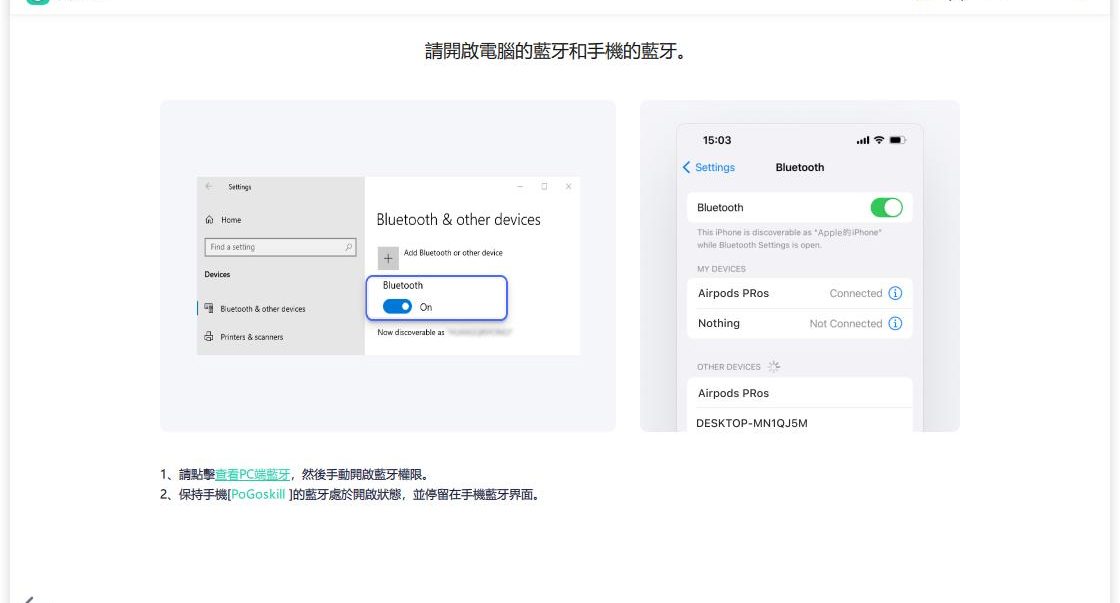Click the back arrow in Windows Settings header
The image size is (1120, 603).
[x=209, y=187]
